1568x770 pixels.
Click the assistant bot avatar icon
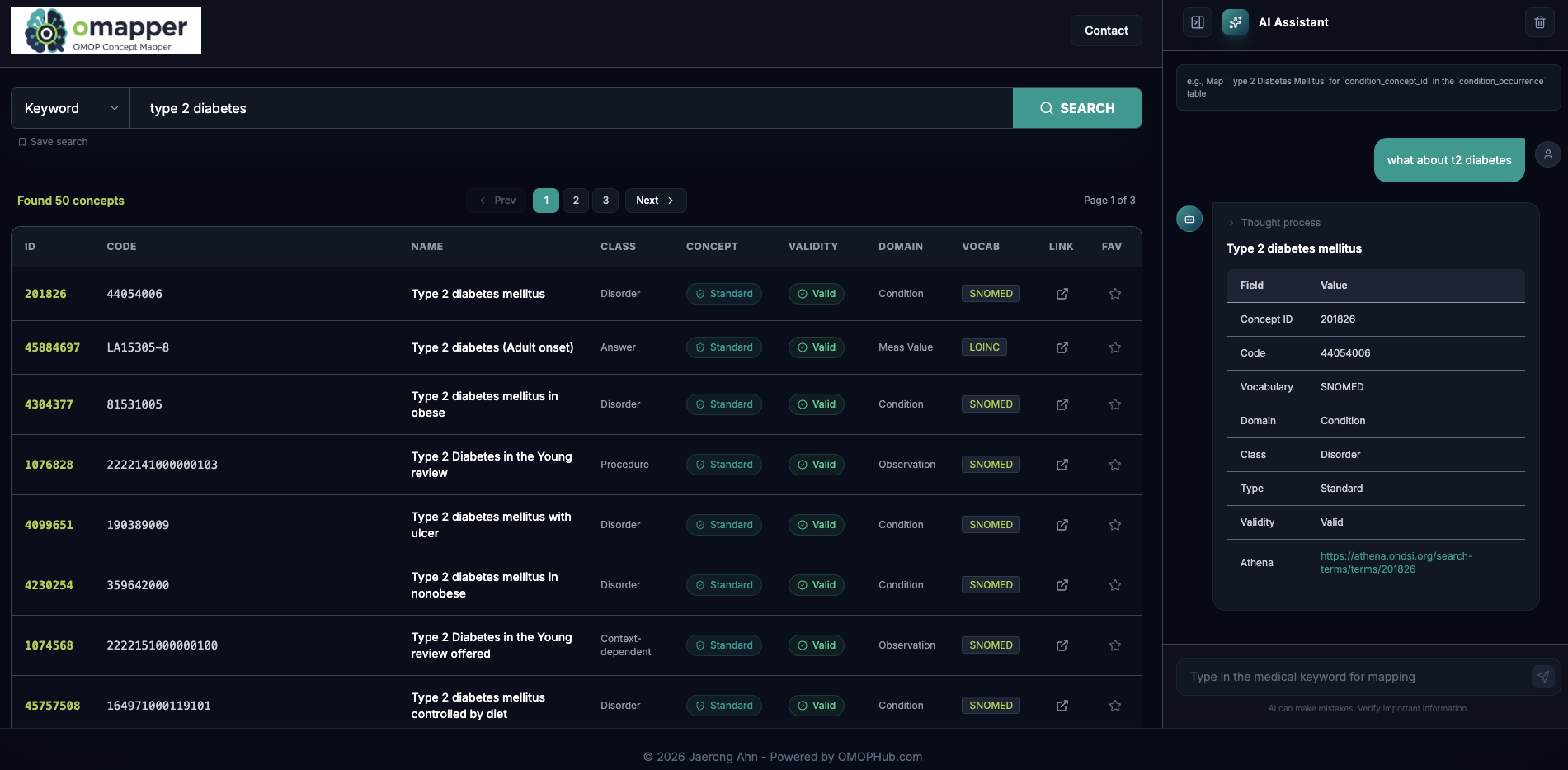pyautogui.click(x=1189, y=219)
